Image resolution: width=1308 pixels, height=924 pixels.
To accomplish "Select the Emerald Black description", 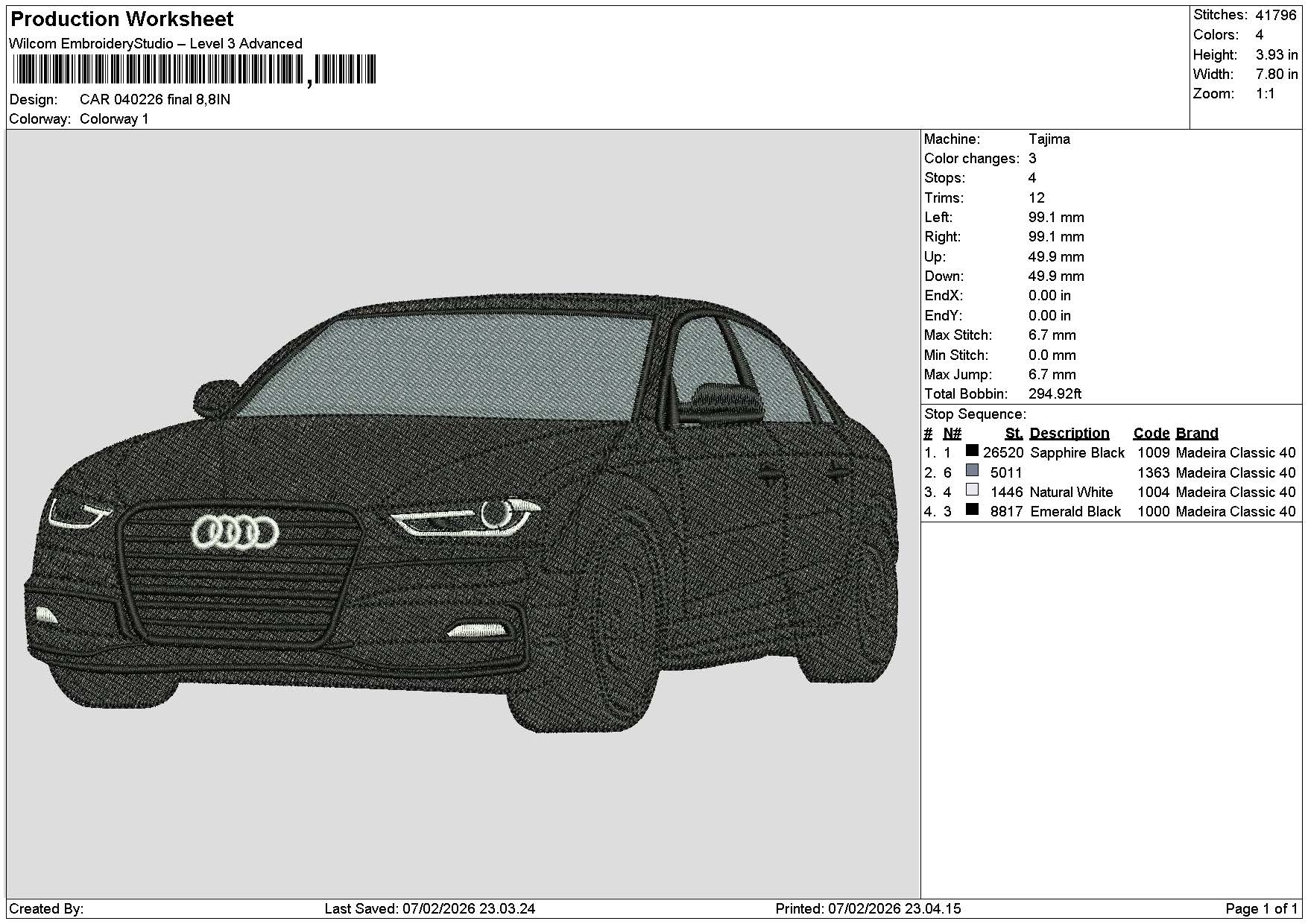I will pyautogui.click(x=1075, y=512).
